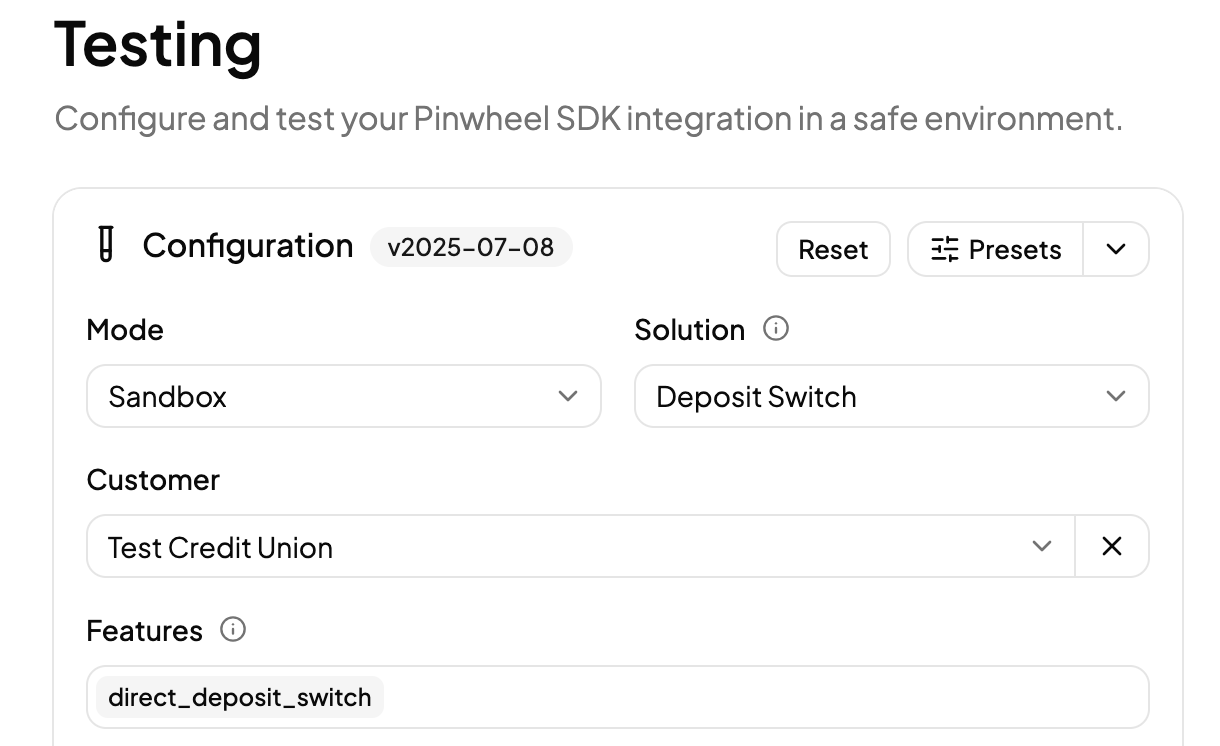Click the Presets button
Screen dimensions: 1220x746
(995, 249)
